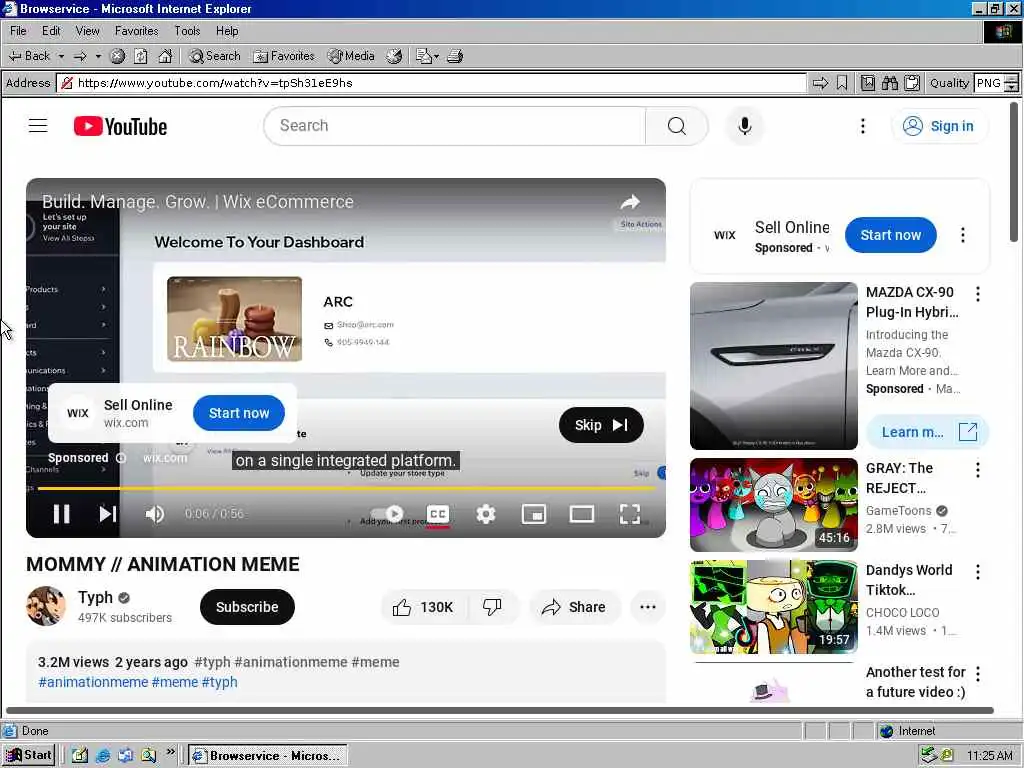
Task: Click the binoculars find icon
Action: point(889,83)
